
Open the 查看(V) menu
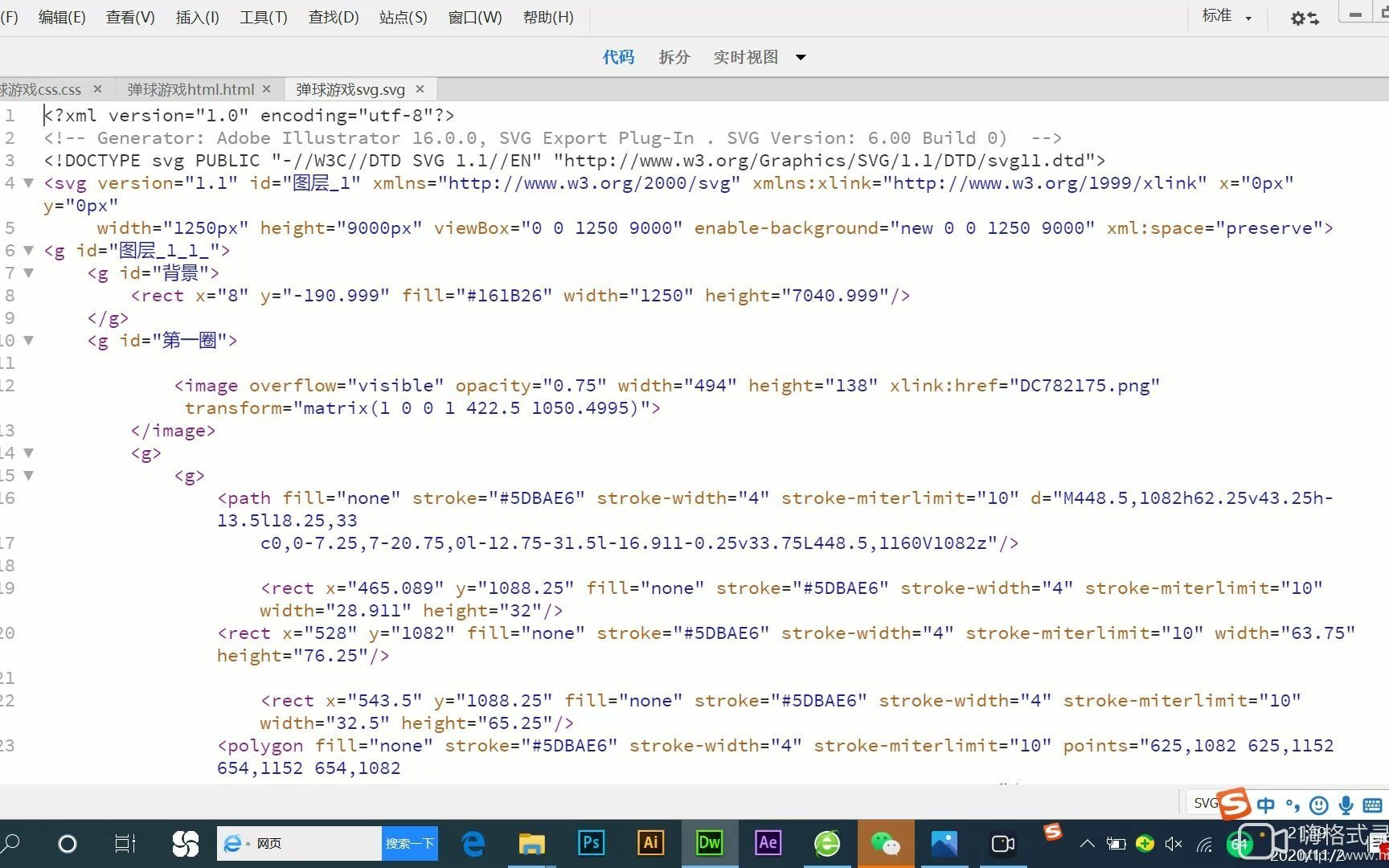(130, 17)
